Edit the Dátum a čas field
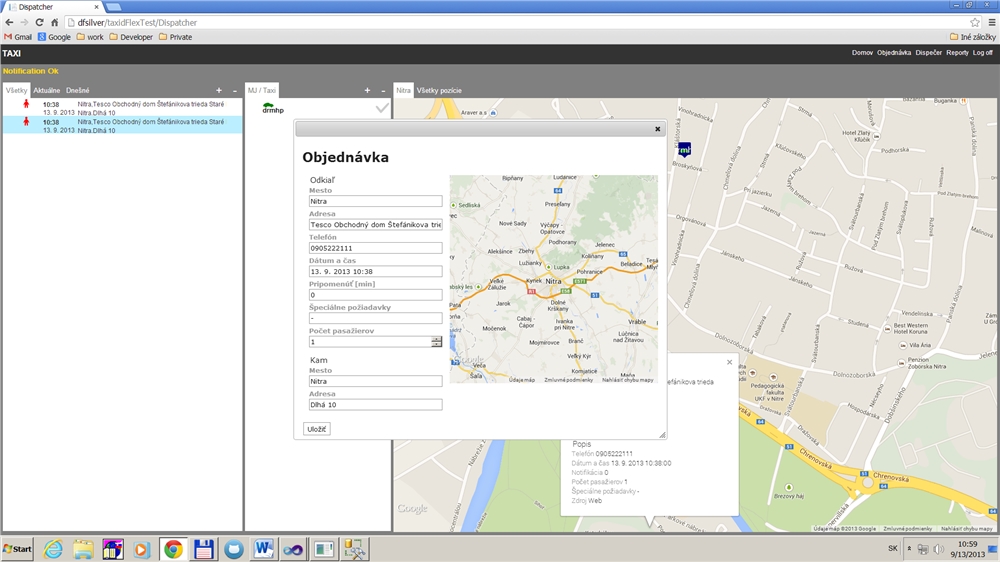The width and height of the screenshot is (1000, 562). [375, 271]
